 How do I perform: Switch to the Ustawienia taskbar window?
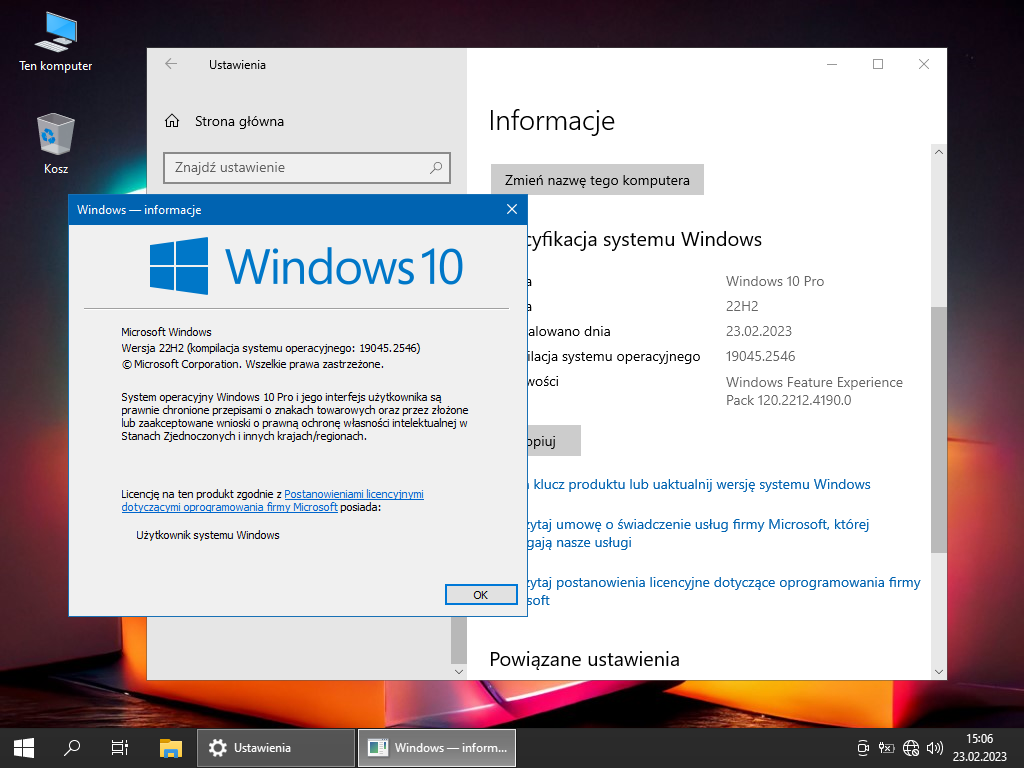click(276, 747)
